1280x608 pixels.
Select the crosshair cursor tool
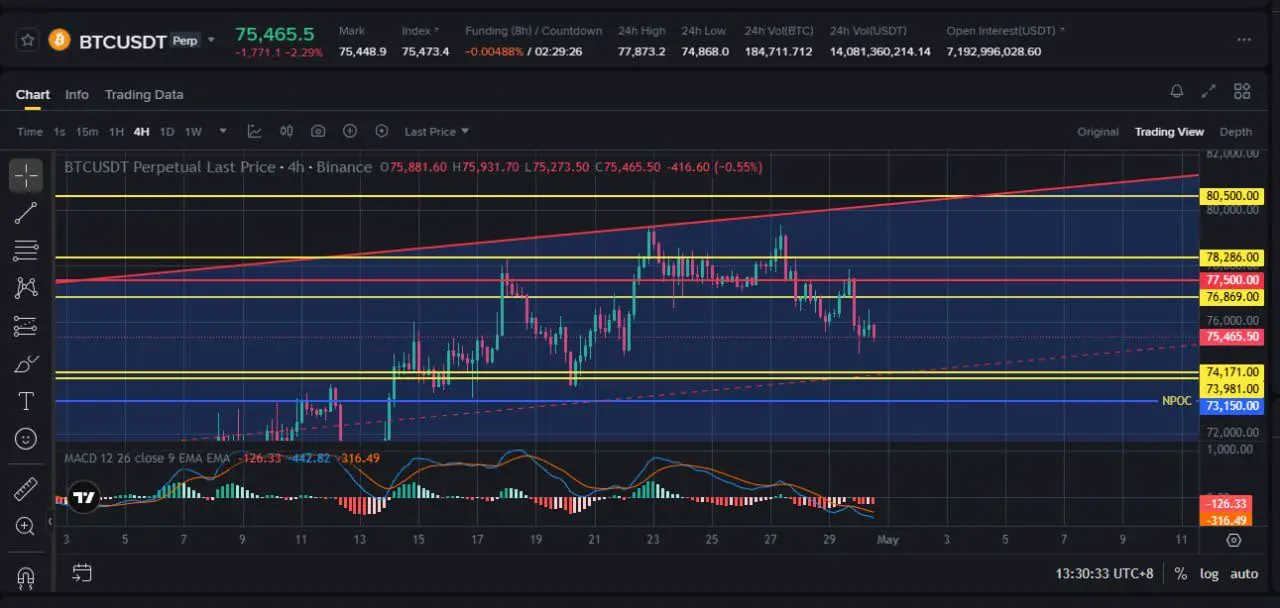pos(26,175)
